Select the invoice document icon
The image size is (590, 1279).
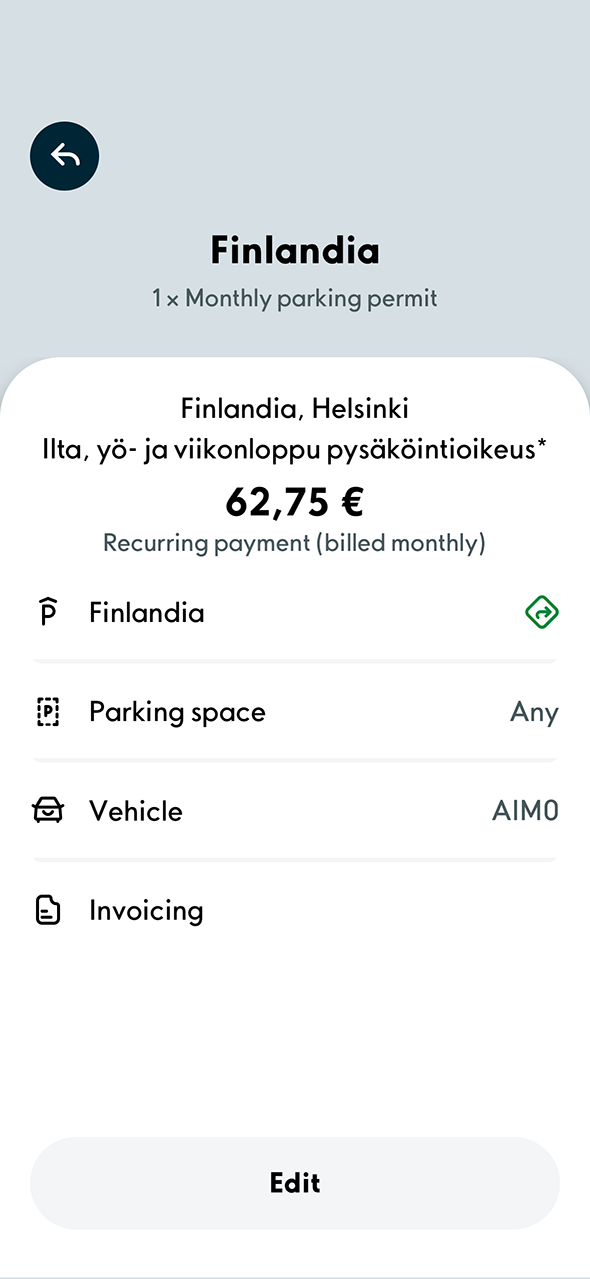(x=46, y=910)
